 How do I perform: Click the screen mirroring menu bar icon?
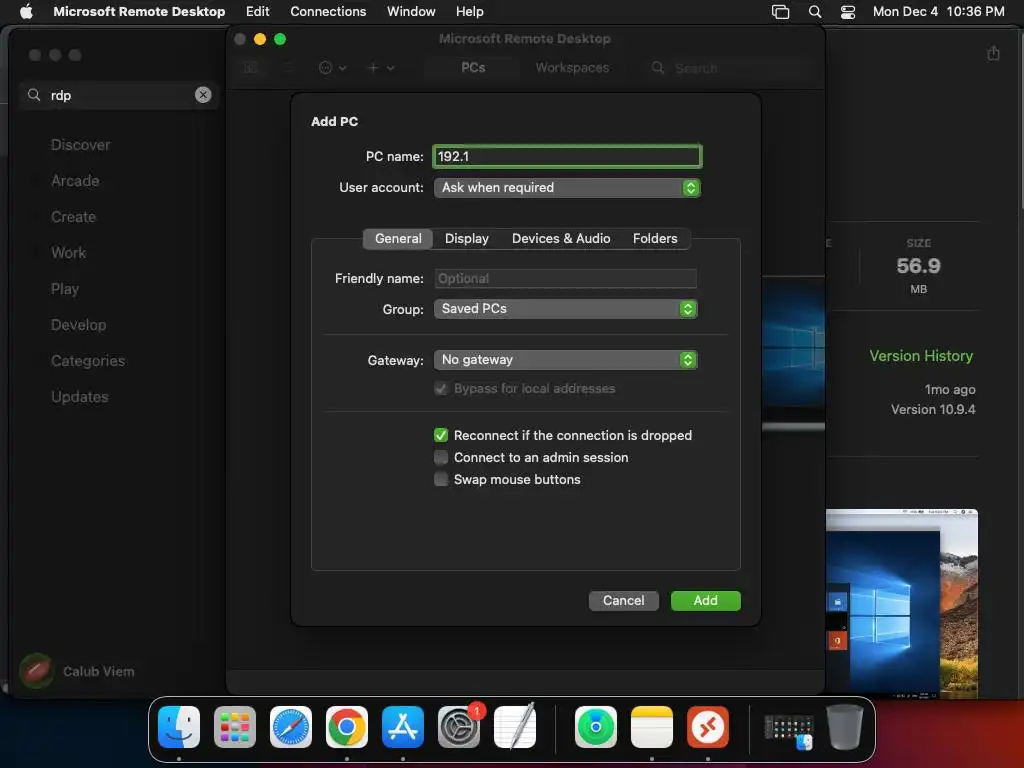[x=780, y=11]
